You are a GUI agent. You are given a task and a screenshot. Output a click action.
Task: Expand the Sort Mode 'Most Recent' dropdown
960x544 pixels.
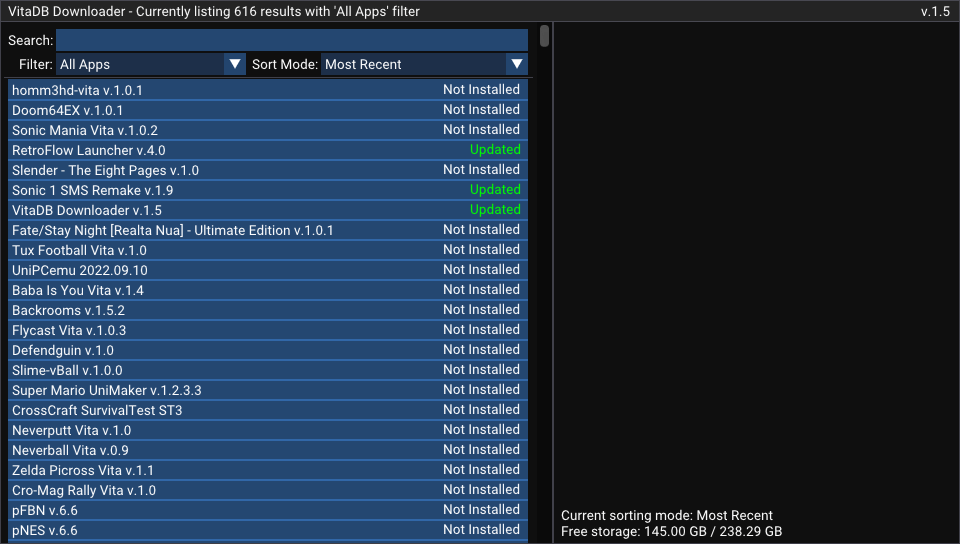[x=424, y=64]
